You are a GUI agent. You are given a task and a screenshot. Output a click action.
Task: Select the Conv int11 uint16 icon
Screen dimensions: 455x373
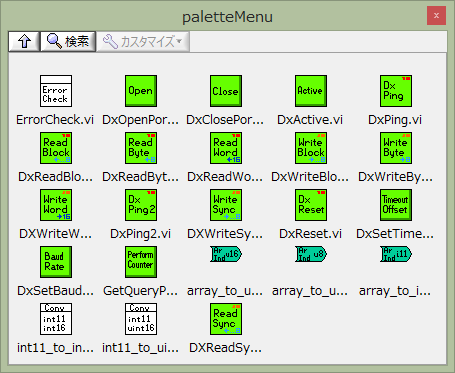coord(141,319)
